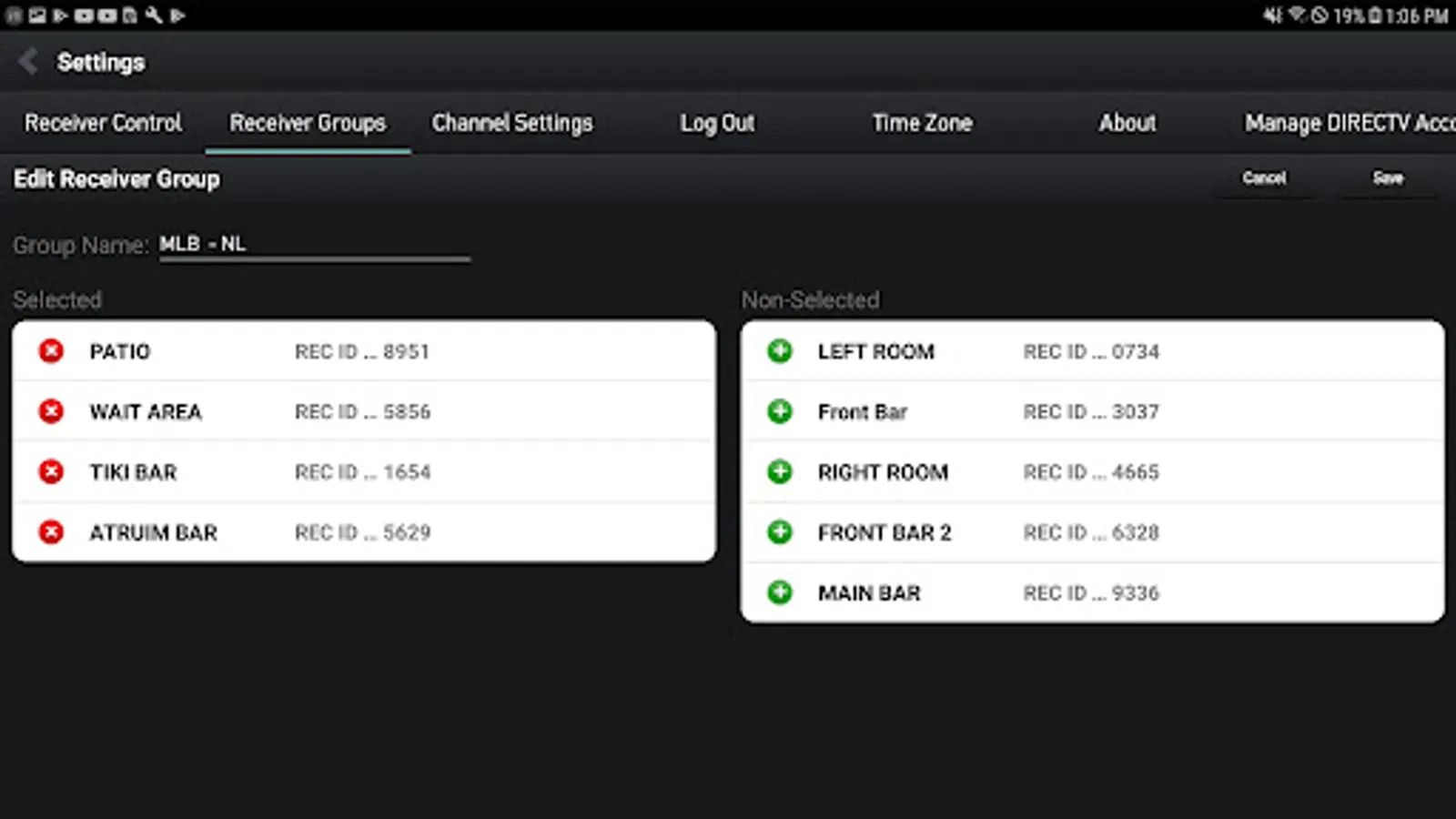Click REC ID ending 4665
This screenshot has height=819, width=1456.
click(1091, 471)
